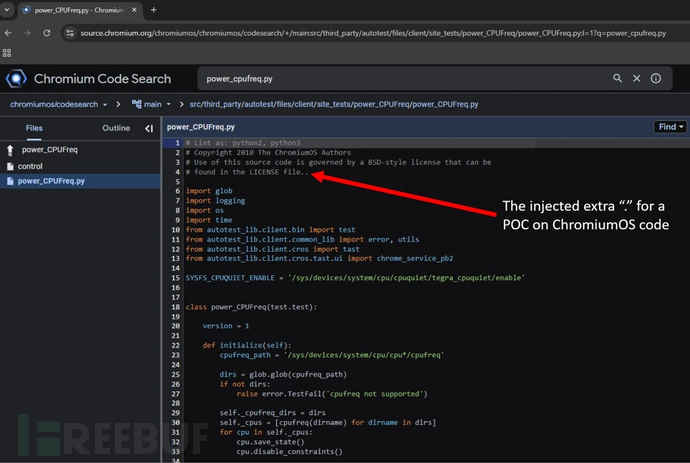Click the 'version = 1' line

click(x=226, y=326)
